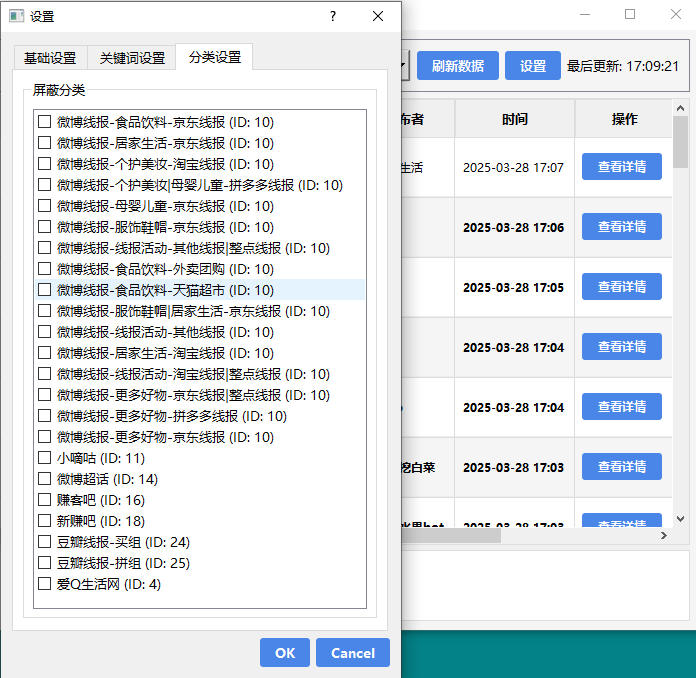
Task: Switch to the 关键词设置 tab
Action: 132,58
